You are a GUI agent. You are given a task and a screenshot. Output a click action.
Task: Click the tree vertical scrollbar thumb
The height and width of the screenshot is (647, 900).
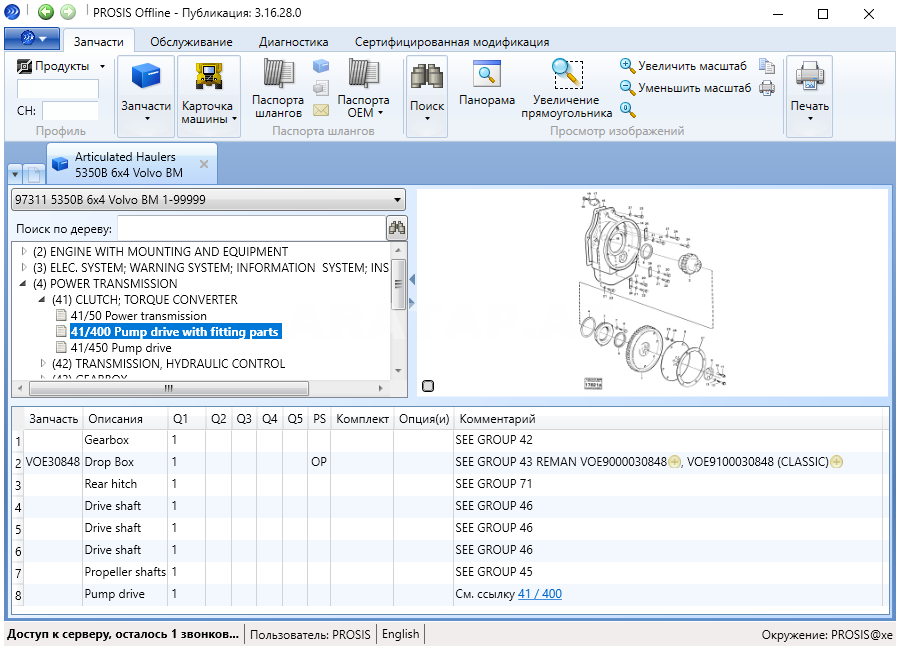coord(398,284)
